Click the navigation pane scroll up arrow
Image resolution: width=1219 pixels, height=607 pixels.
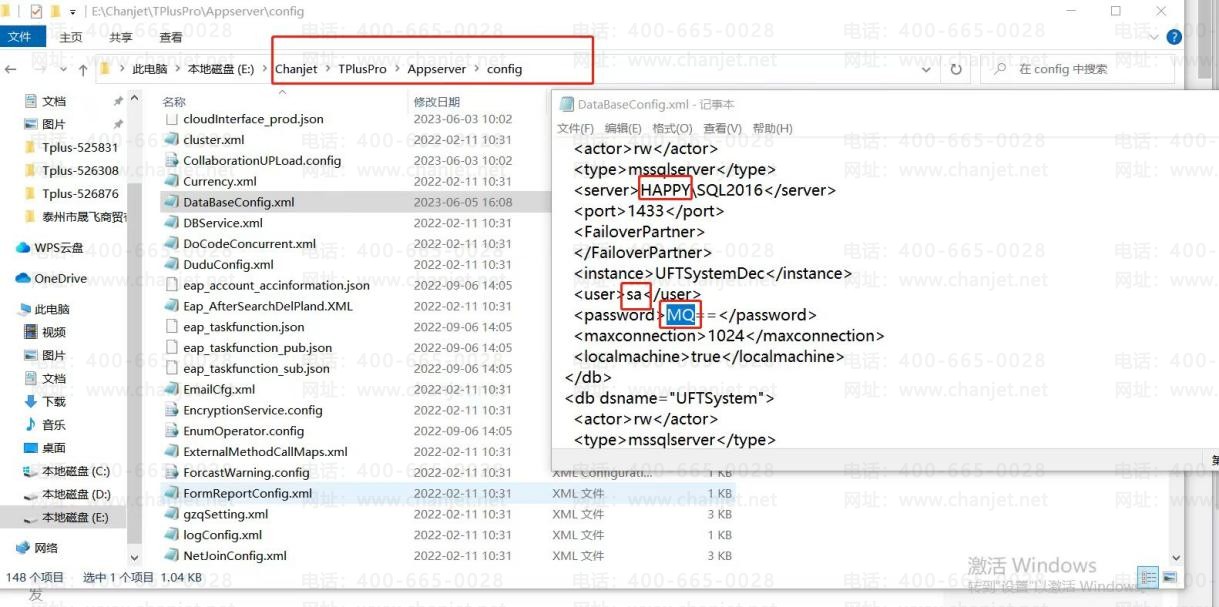135,98
